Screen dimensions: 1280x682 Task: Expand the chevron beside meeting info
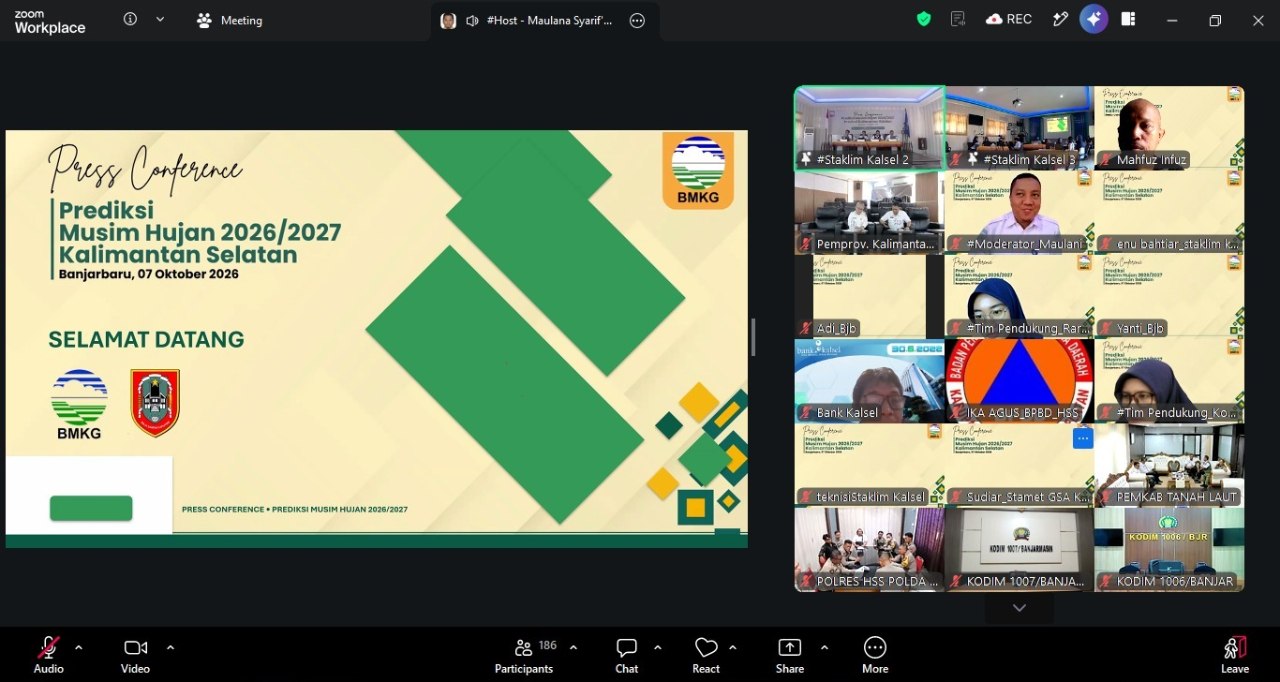pos(160,19)
